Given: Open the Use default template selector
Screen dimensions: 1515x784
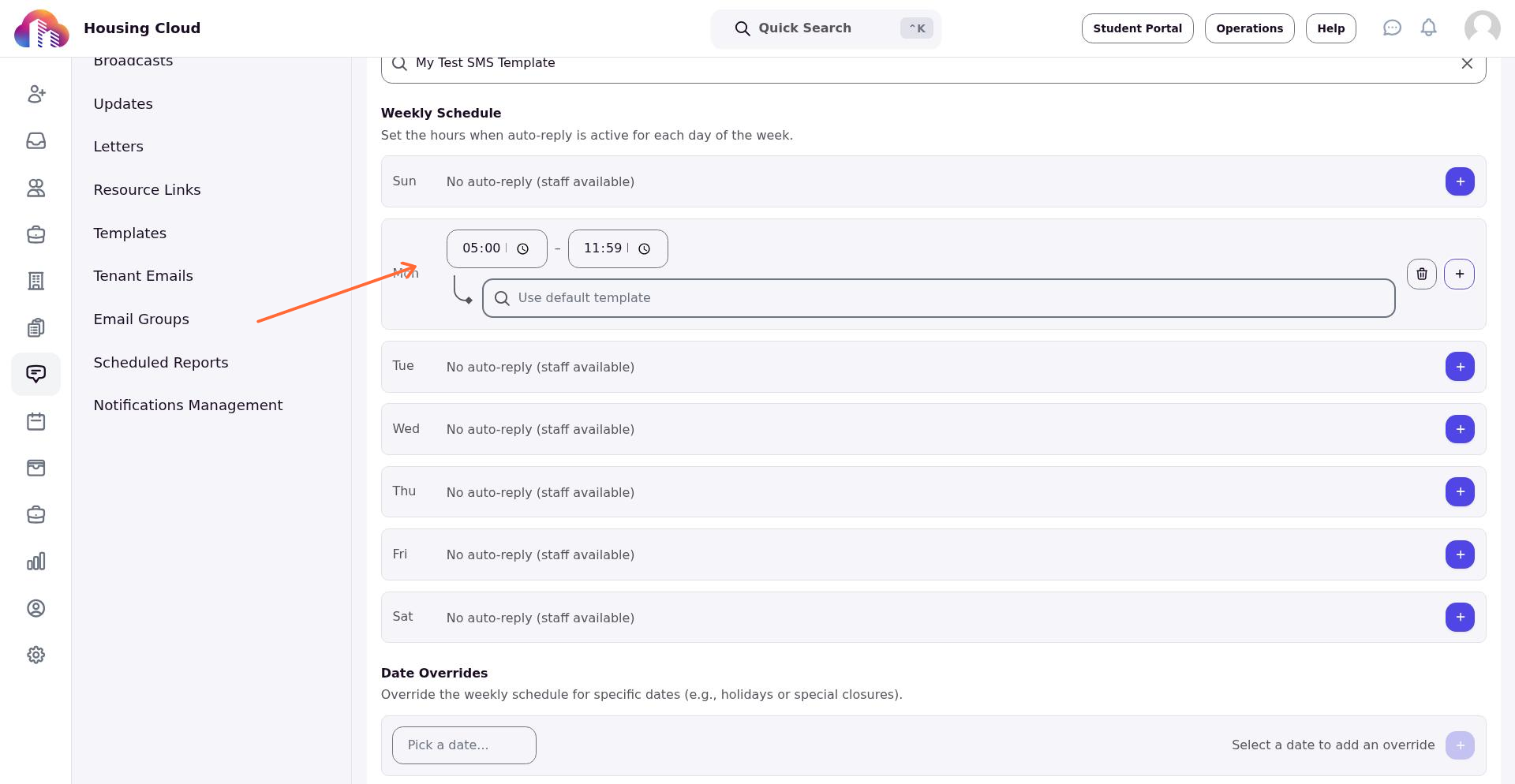Looking at the screenshot, I should tap(939, 298).
